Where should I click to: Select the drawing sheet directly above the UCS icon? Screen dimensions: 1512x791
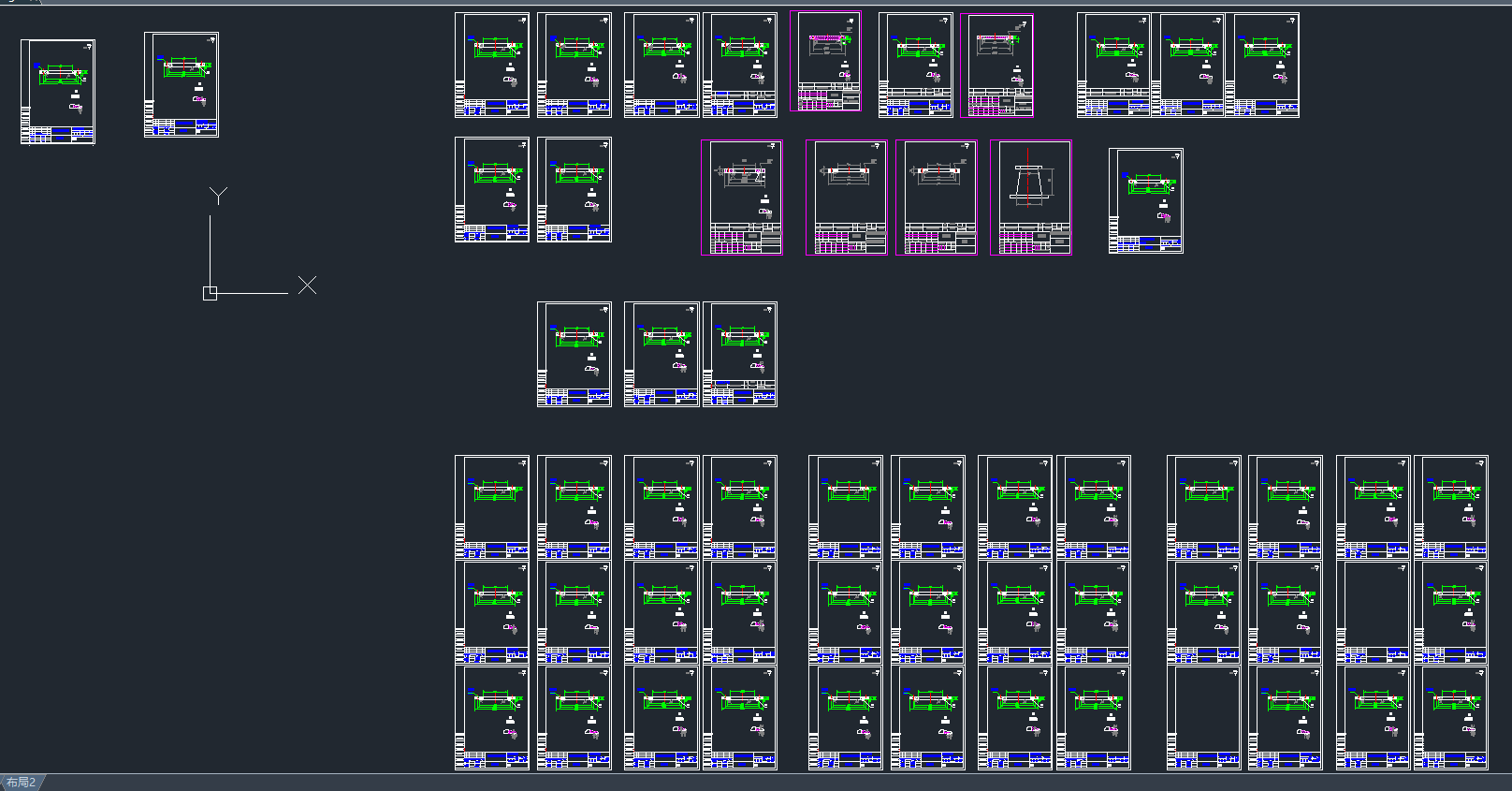pyautogui.click(x=182, y=85)
